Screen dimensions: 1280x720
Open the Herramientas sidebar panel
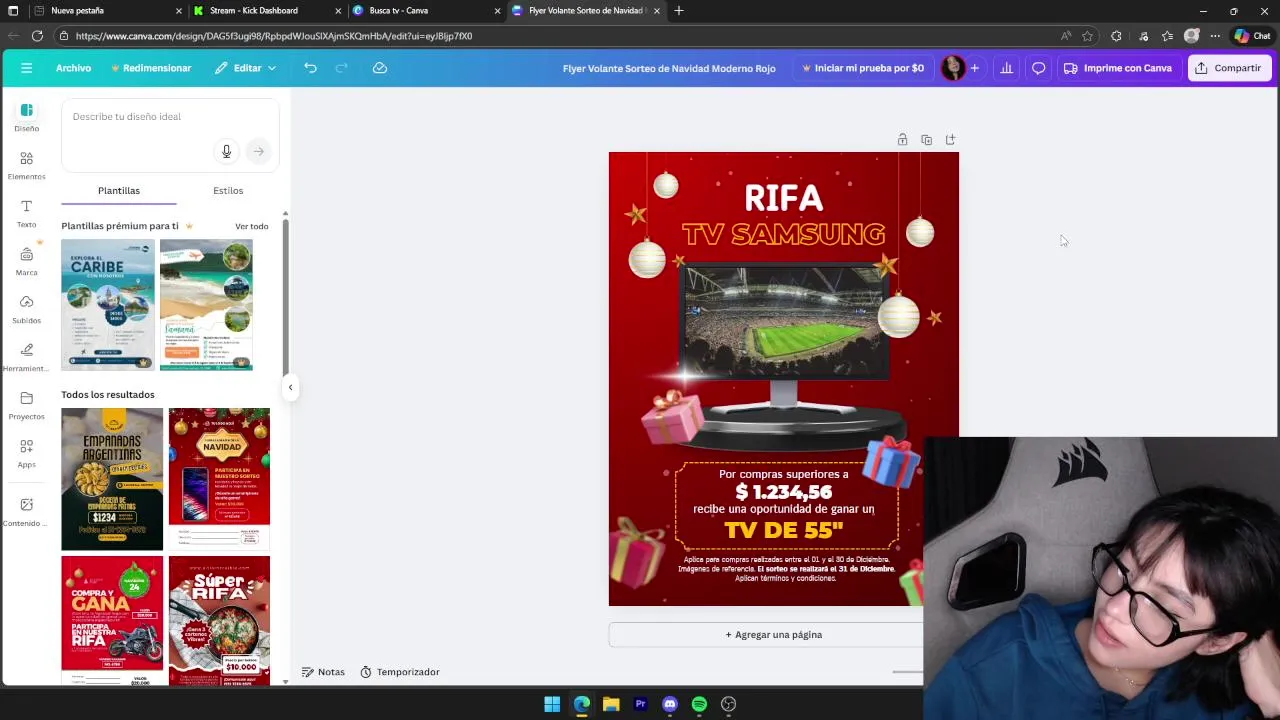[26, 358]
